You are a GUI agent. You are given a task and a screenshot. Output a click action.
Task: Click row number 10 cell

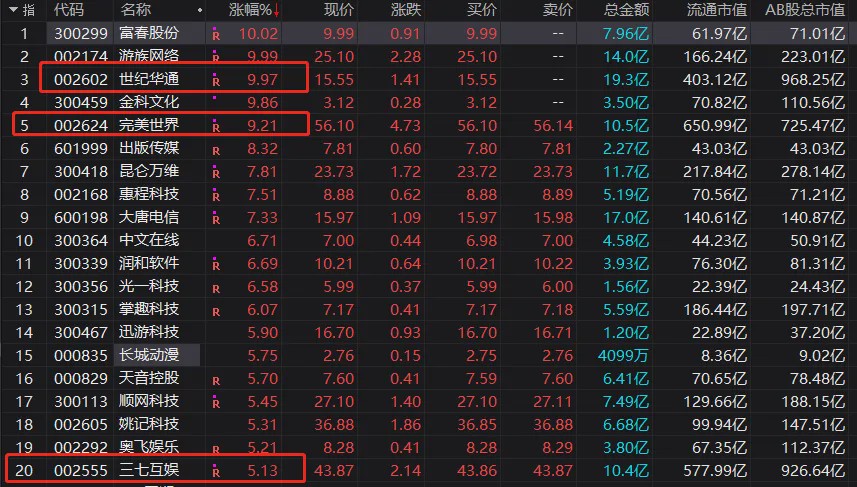pos(24,240)
